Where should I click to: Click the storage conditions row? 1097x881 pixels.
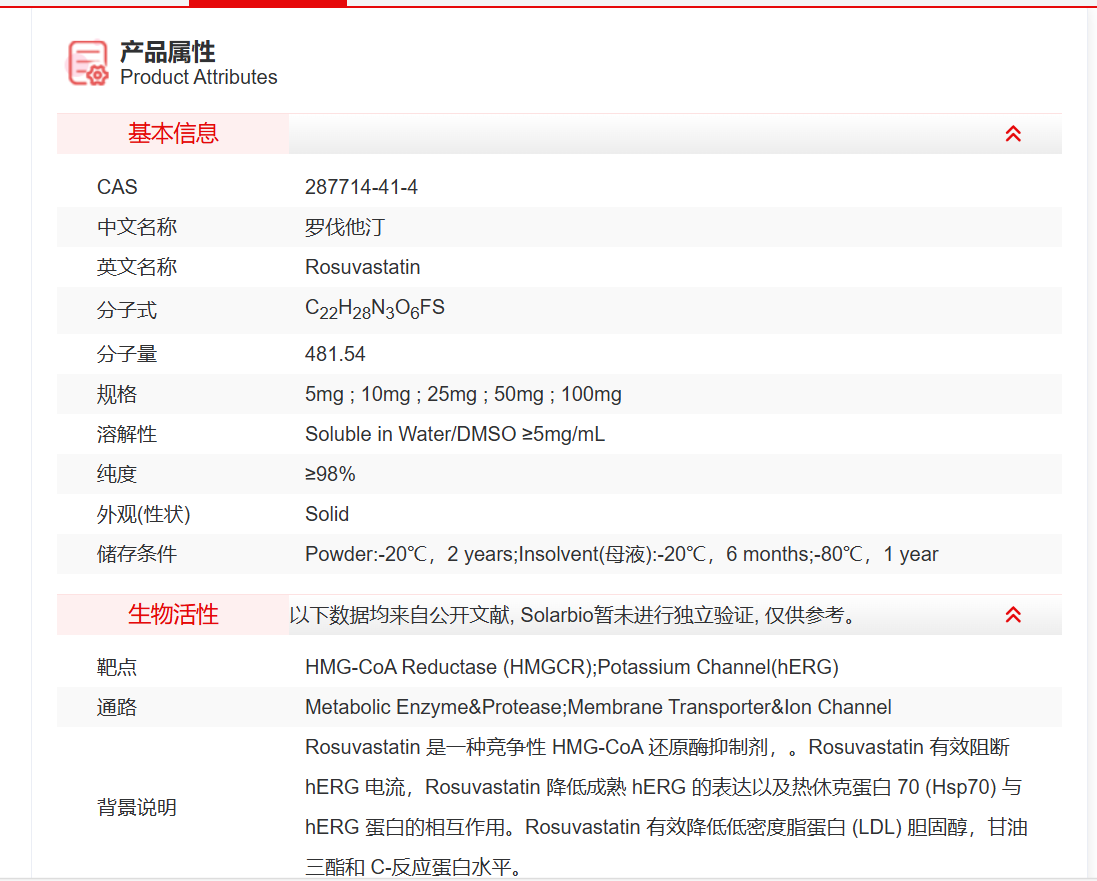click(x=620, y=554)
